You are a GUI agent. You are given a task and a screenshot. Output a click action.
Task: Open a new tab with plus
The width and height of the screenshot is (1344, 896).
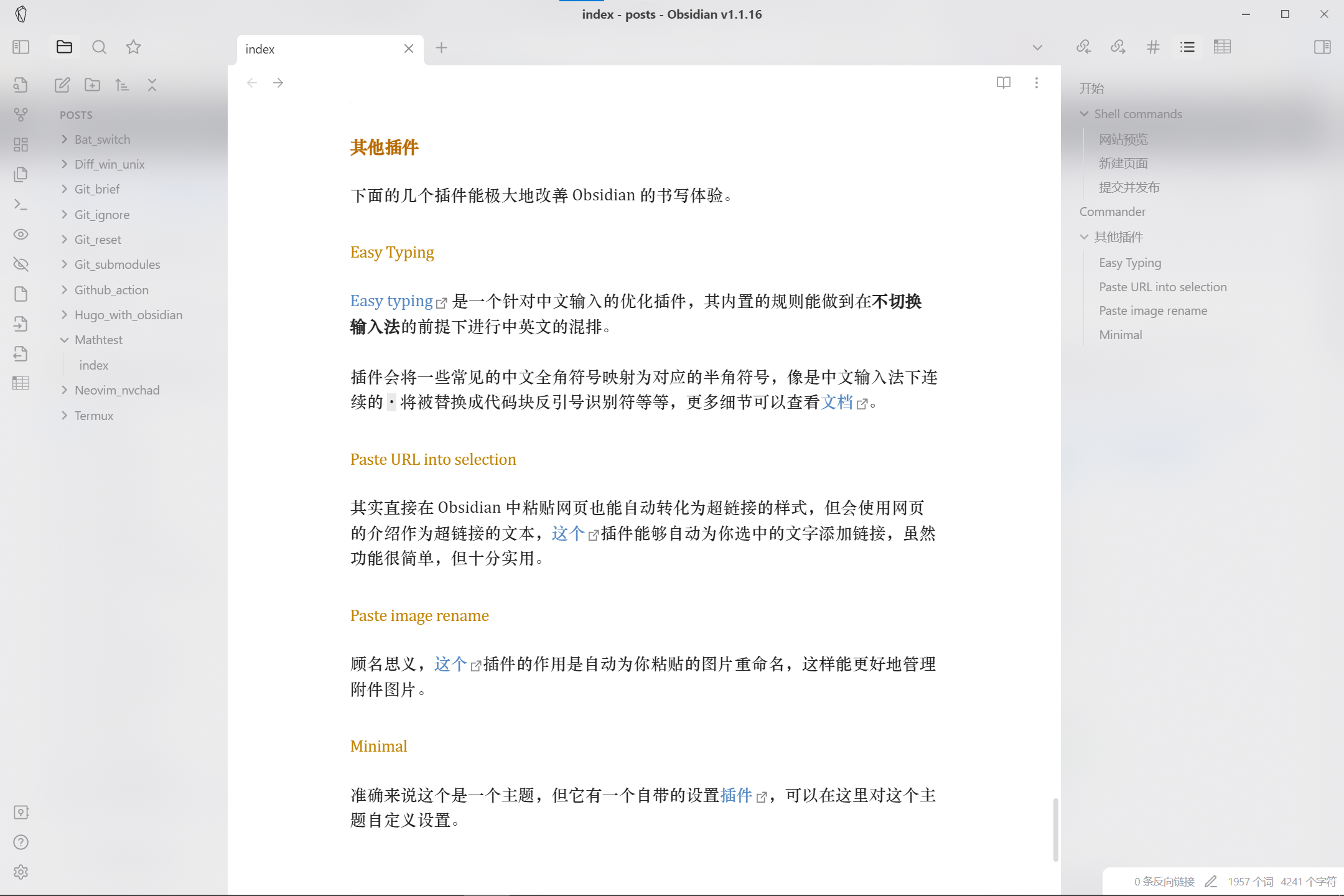click(441, 48)
